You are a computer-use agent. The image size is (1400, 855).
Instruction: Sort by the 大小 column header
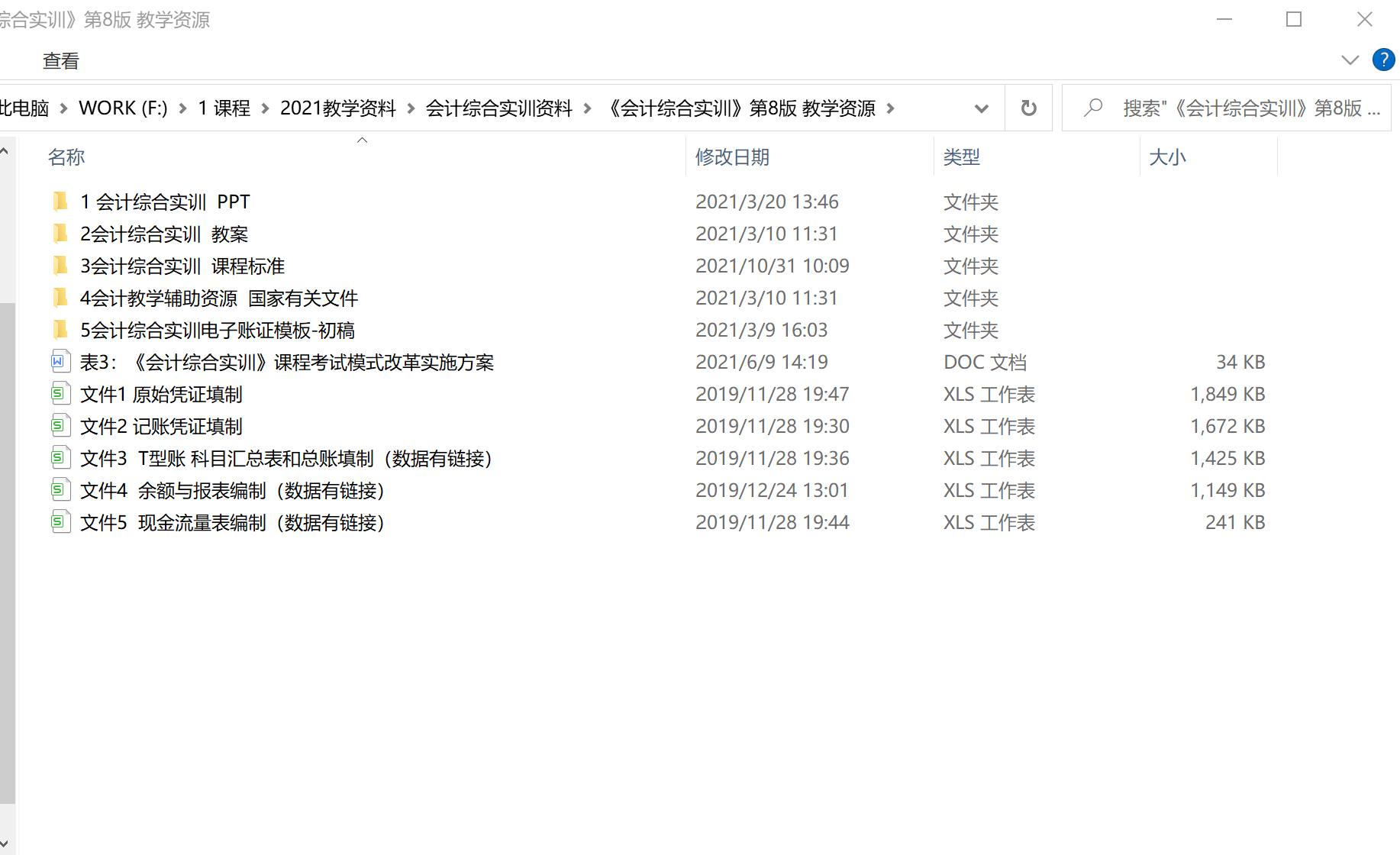(1167, 157)
